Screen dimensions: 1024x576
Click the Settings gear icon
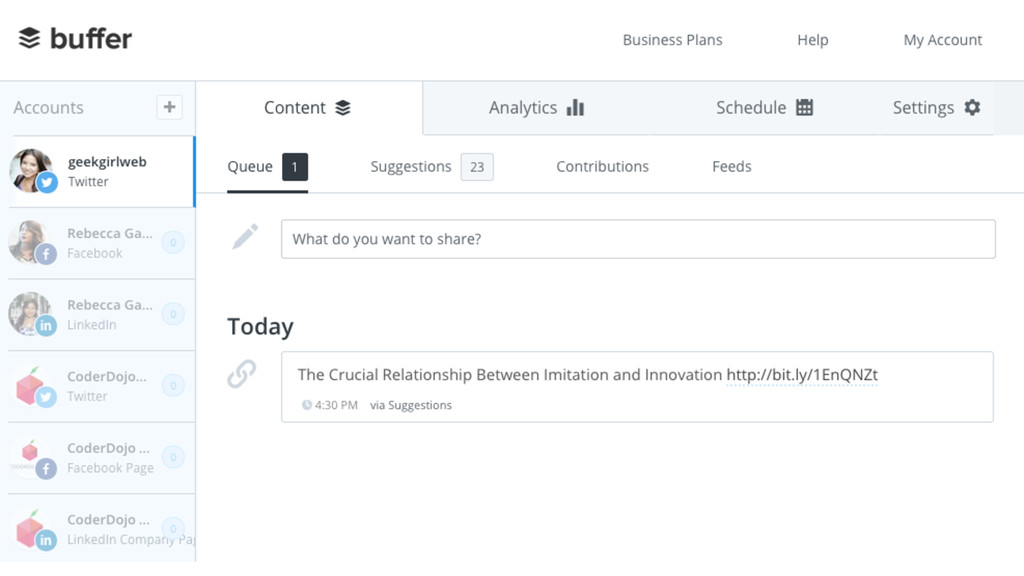[x=972, y=107]
